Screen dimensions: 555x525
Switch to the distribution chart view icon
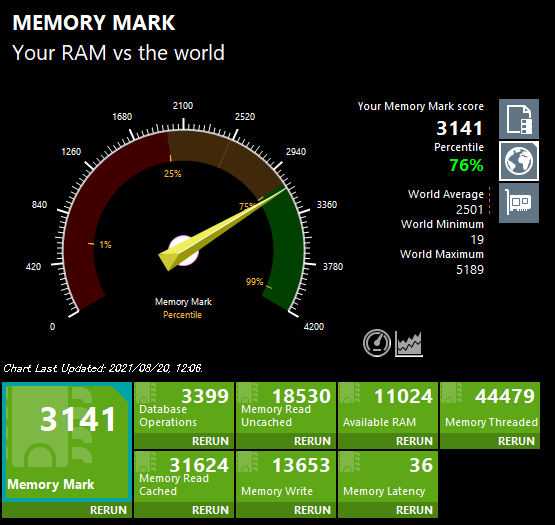point(409,343)
